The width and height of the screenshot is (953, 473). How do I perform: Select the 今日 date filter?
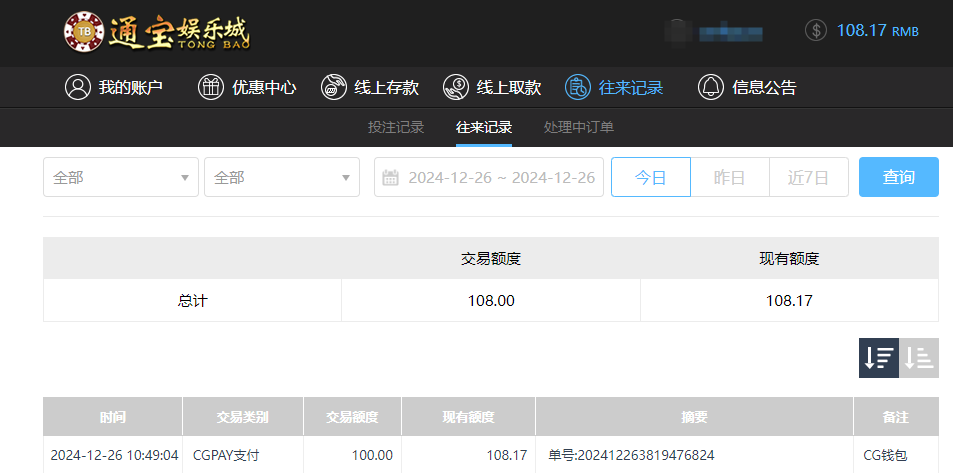click(x=651, y=177)
